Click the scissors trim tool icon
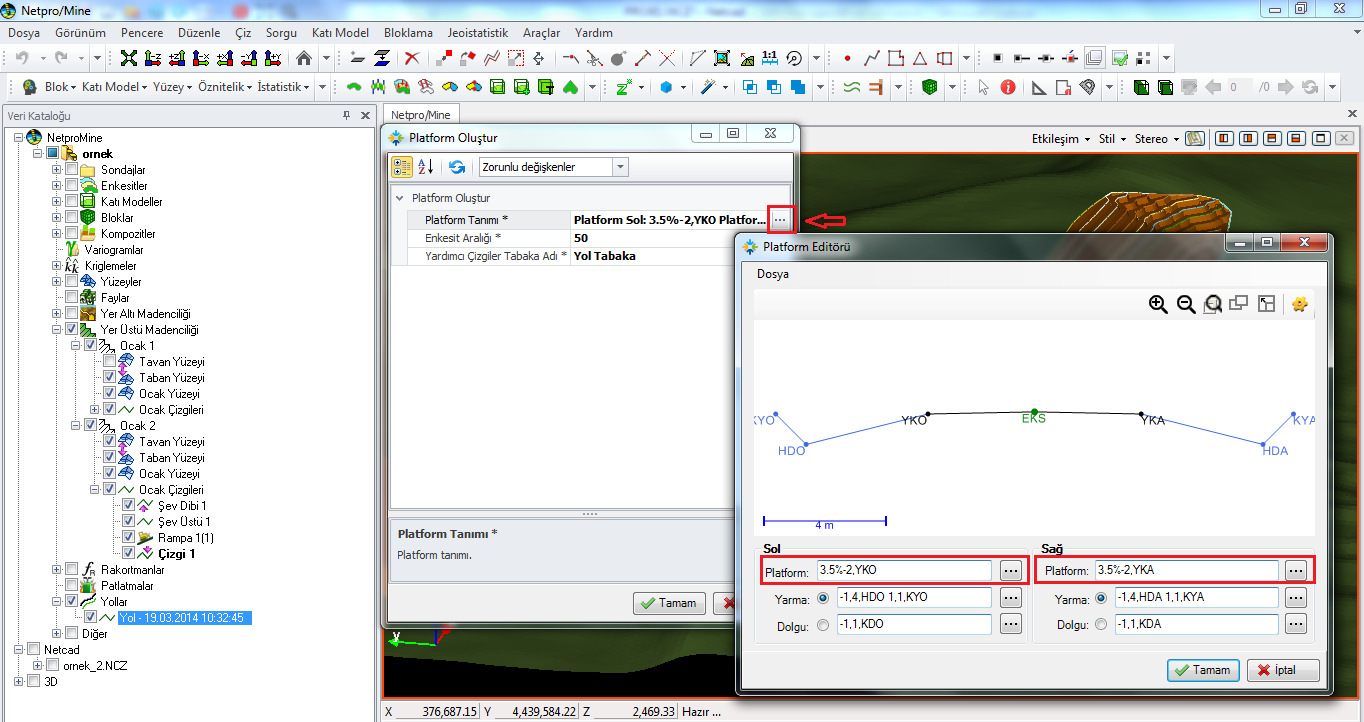This screenshot has width=1364, height=722. click(593, 58)
